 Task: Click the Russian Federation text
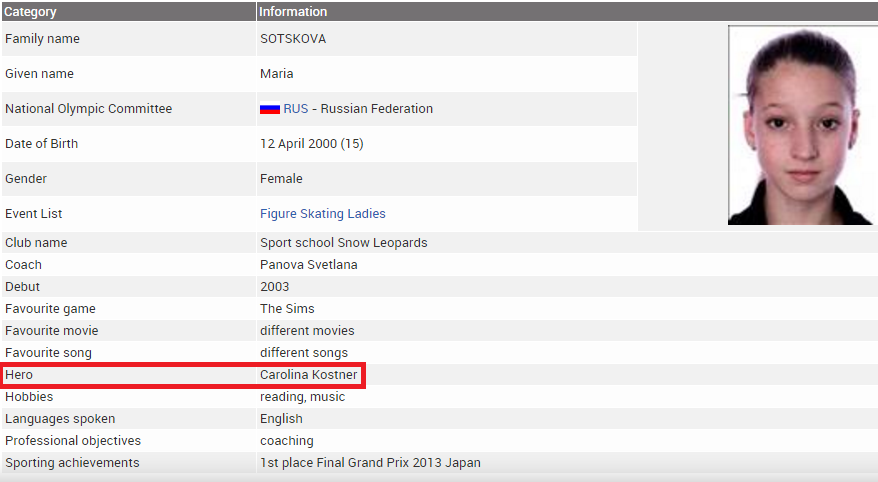click(x=377, y=109)
